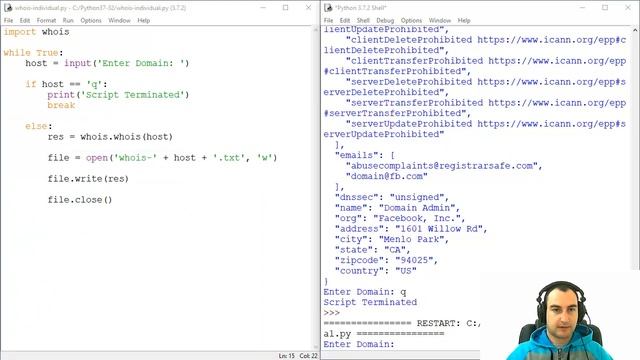Maximize the whois-individual.py editor window
Viewport: 640px width, 360px height.
pyautogui.click(x=286, y=8)
